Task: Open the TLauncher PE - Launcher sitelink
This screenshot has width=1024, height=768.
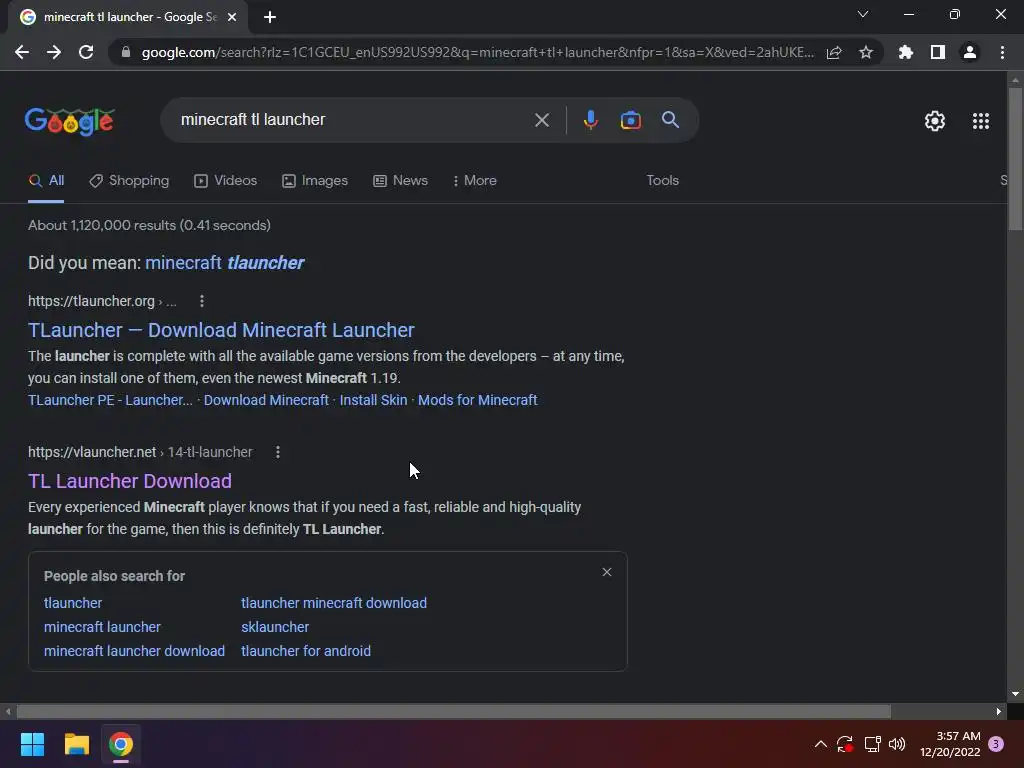Action: [x=110, y=400]
